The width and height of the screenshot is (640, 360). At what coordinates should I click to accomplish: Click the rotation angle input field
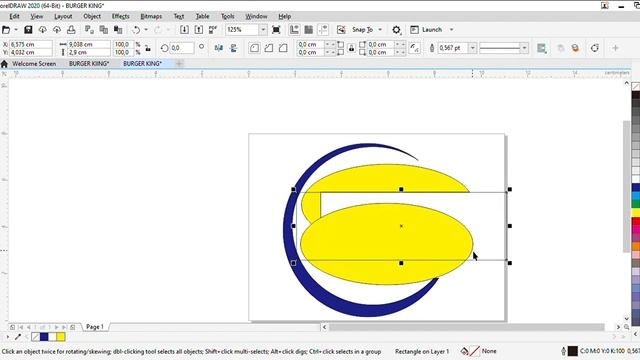pyautogui.click(x=182, y=48)
